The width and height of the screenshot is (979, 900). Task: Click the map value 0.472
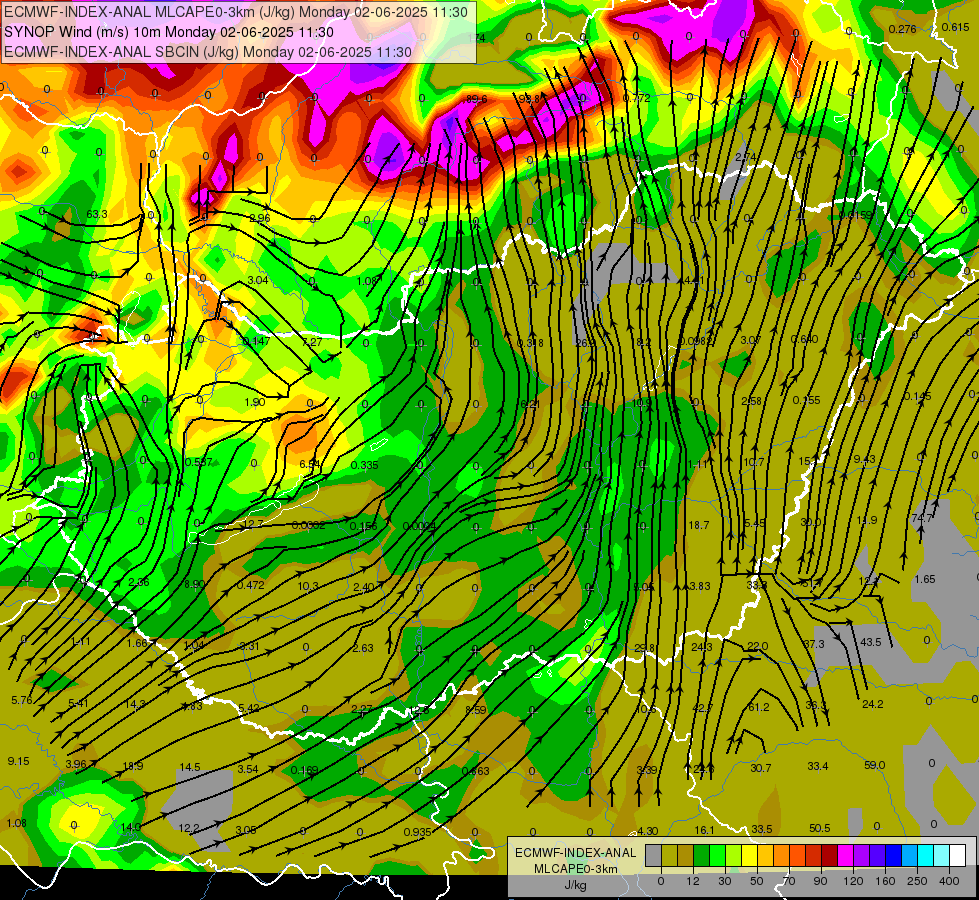pyautogui.click(x=250, y=585)
